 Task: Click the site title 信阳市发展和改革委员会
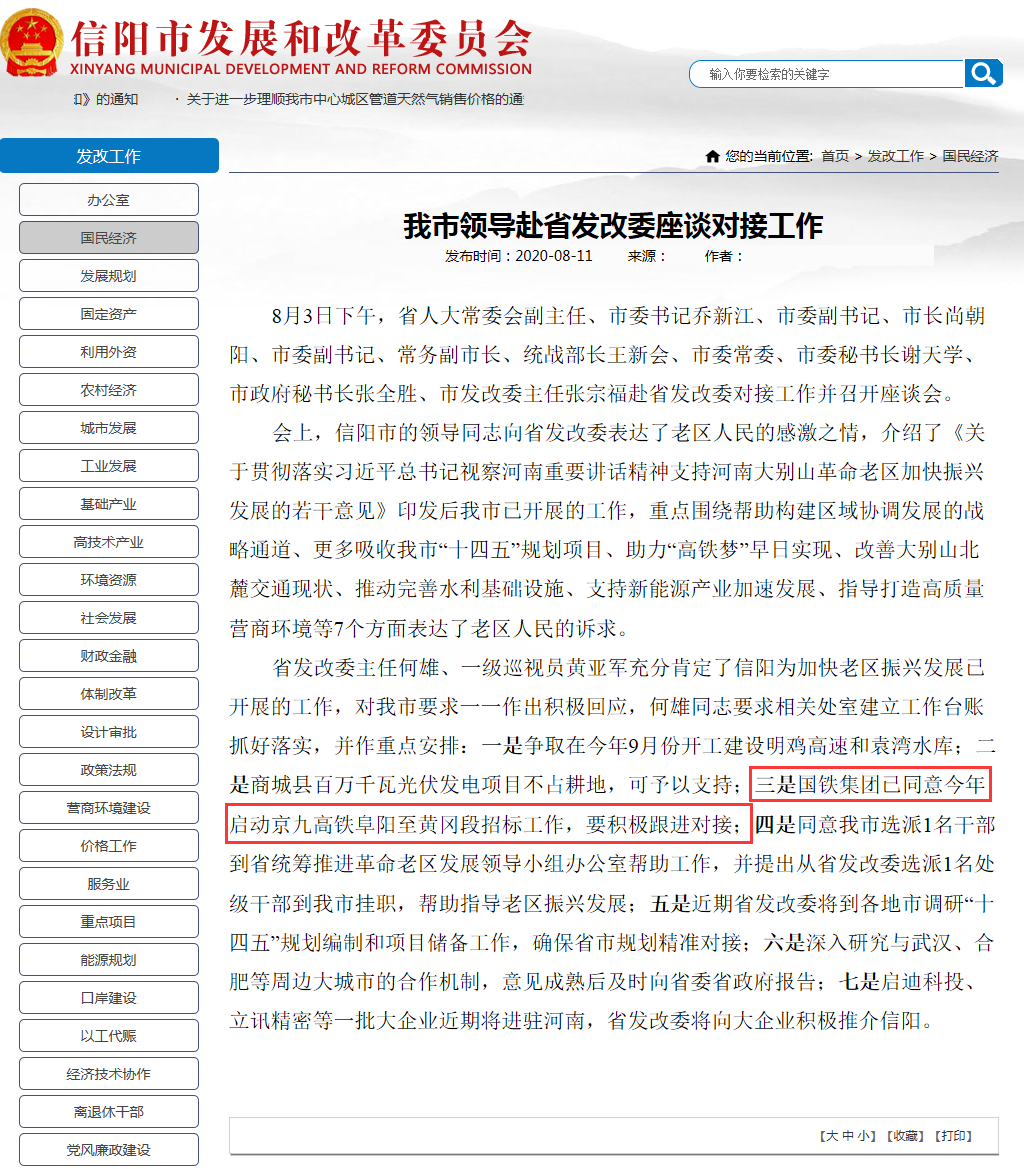[x=301, y=38]
